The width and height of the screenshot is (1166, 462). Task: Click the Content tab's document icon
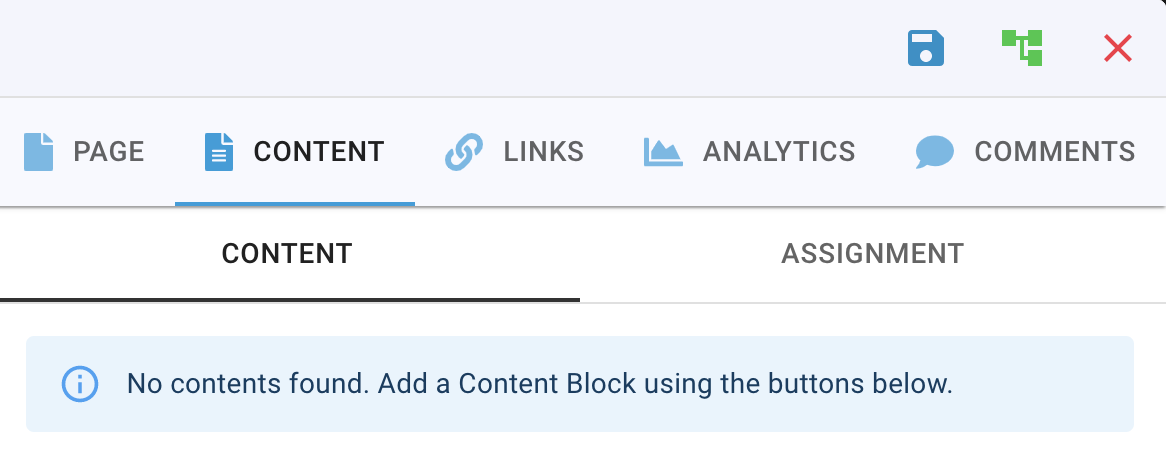(218, 152)
